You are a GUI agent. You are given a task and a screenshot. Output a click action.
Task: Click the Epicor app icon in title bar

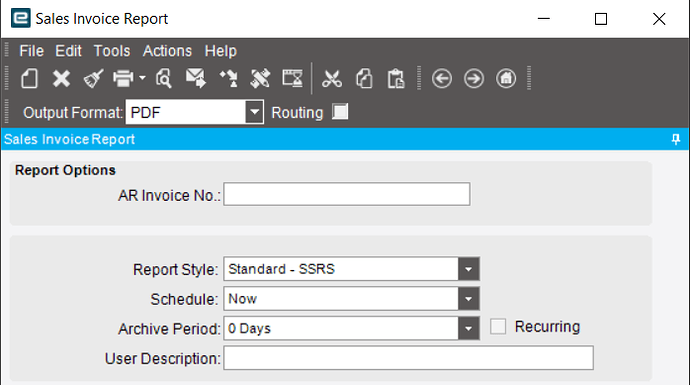tap(21, 18)
